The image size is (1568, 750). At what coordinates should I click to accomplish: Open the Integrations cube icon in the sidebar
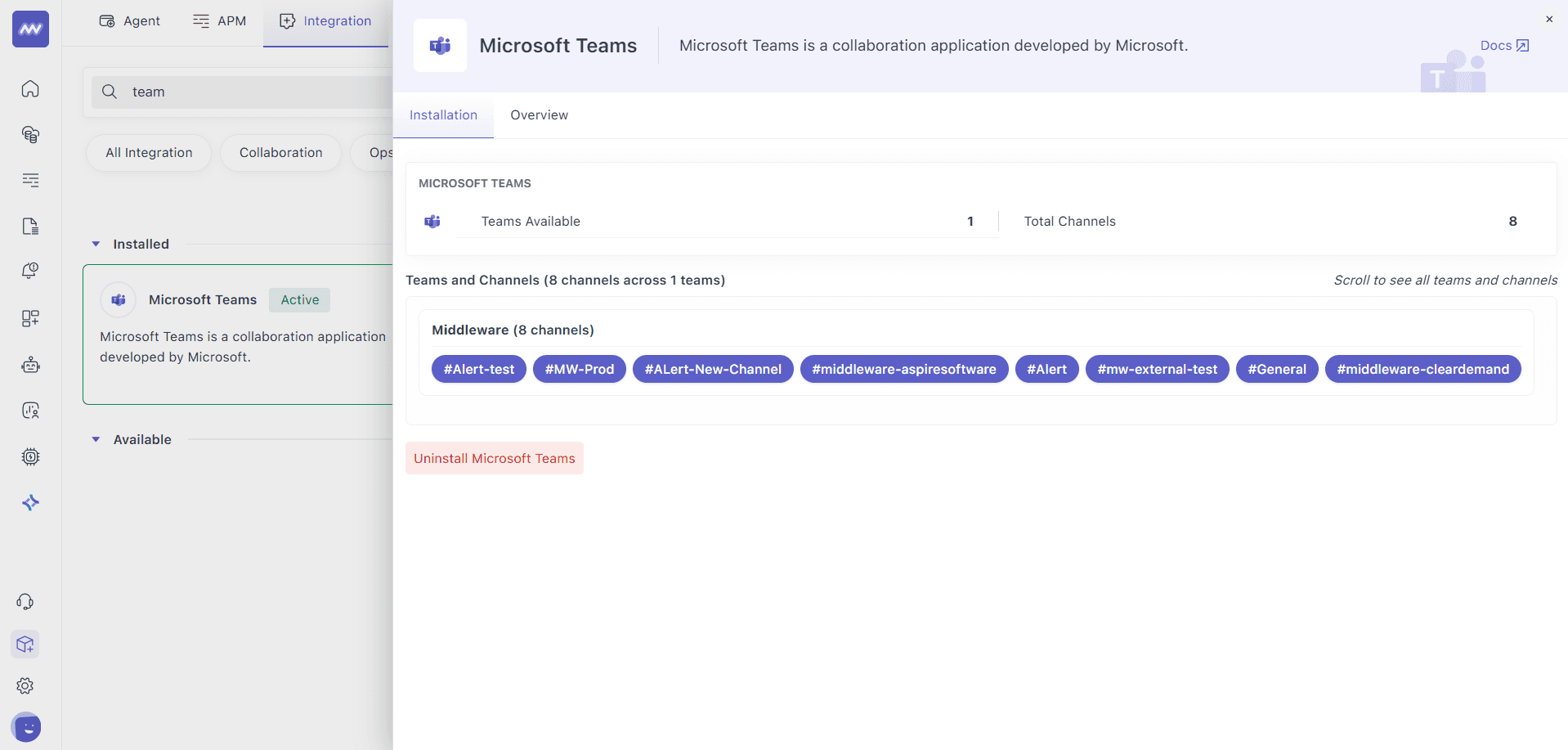coord(25,644)
